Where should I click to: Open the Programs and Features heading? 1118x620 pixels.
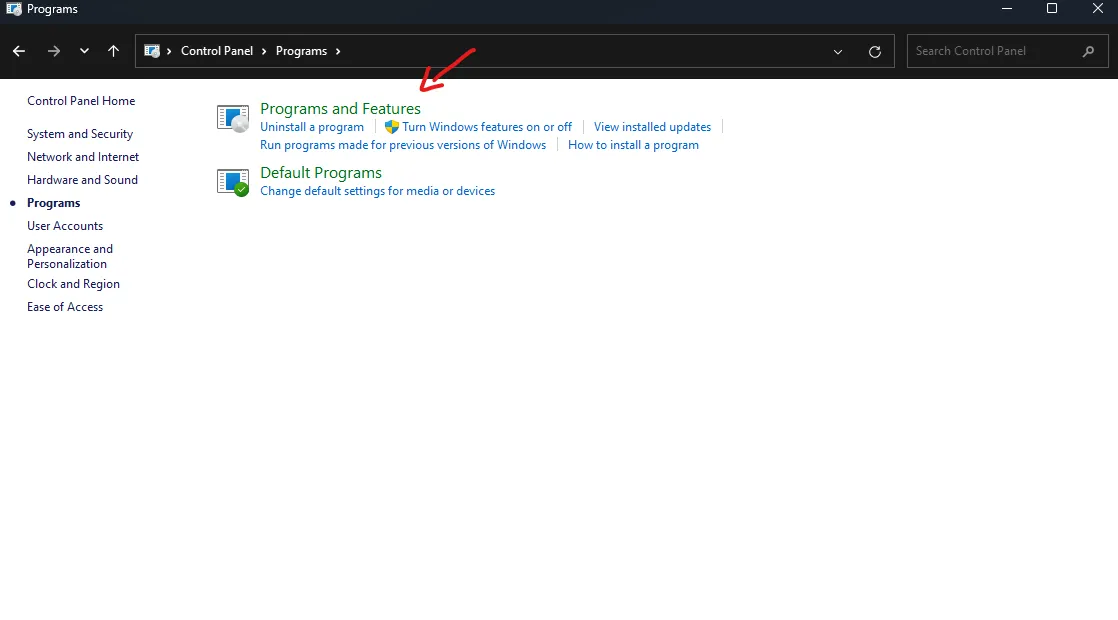340,108
